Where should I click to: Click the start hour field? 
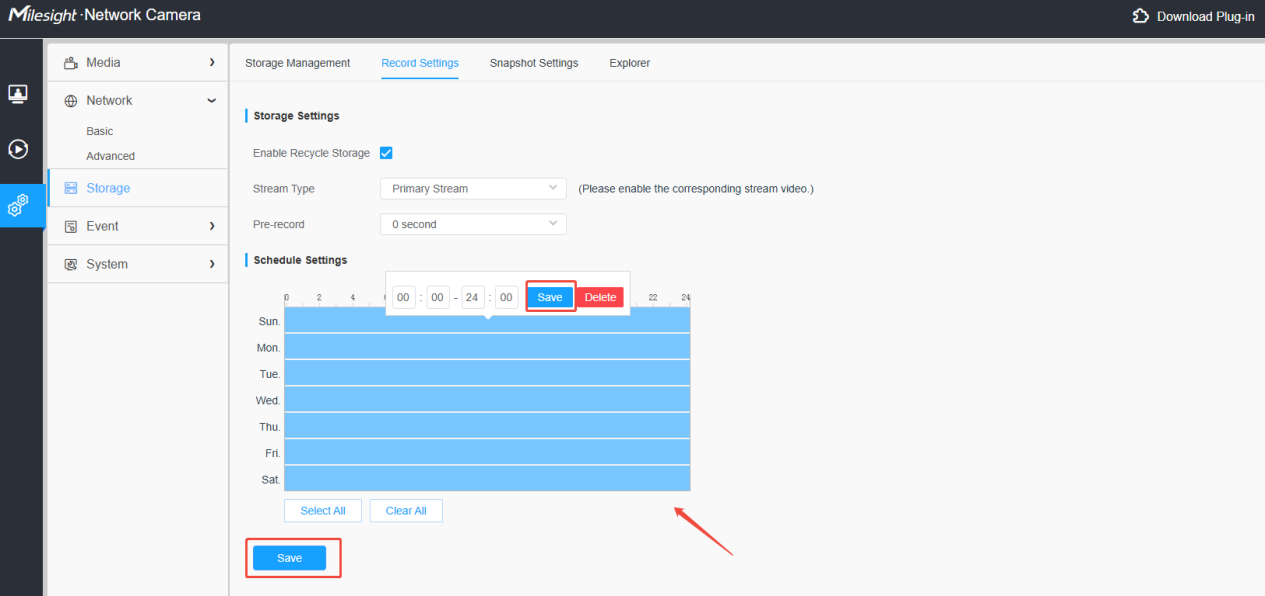pos(404,297)
